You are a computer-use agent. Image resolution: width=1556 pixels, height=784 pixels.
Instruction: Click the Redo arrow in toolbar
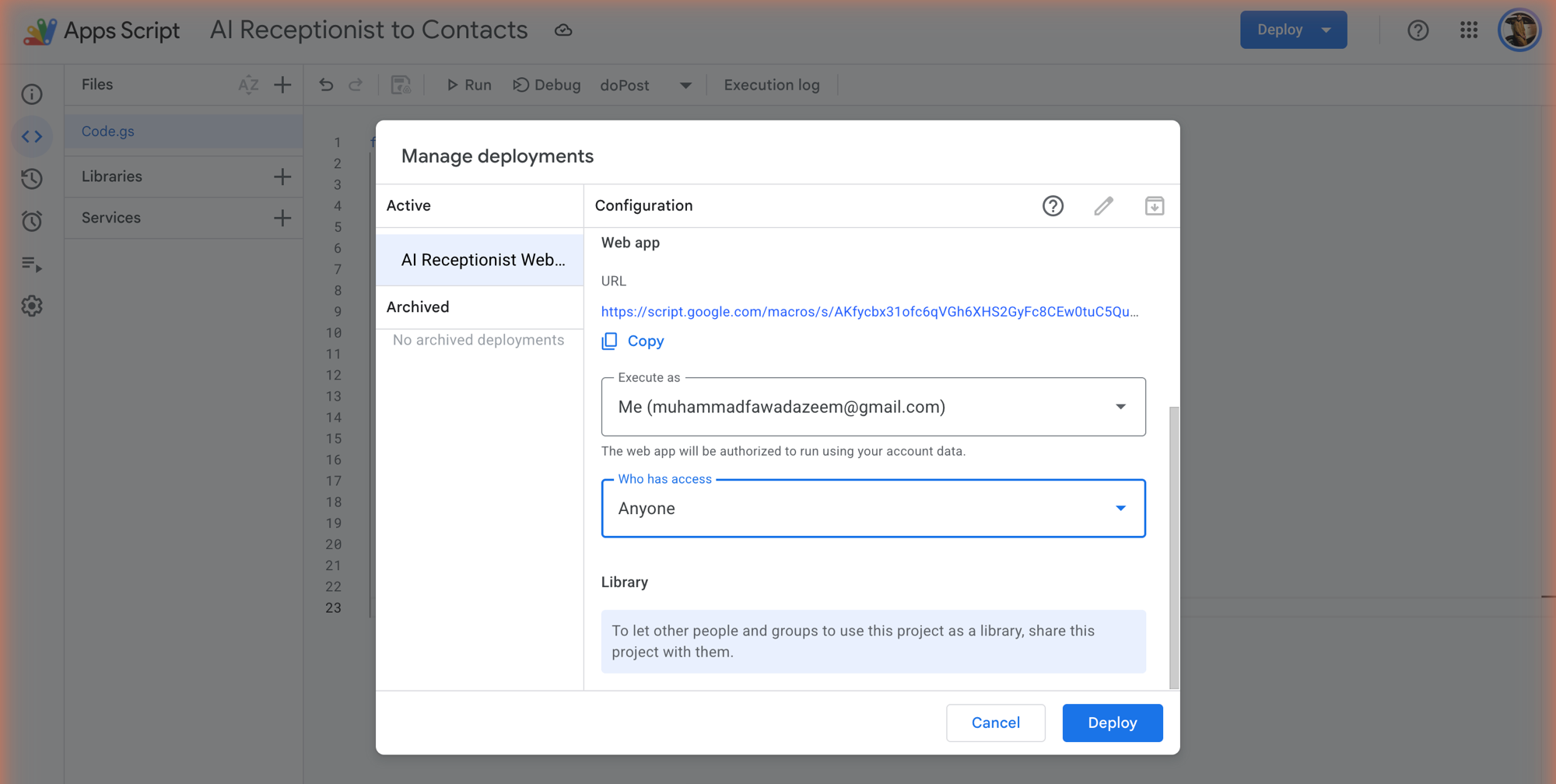click(x=356, y=85)
